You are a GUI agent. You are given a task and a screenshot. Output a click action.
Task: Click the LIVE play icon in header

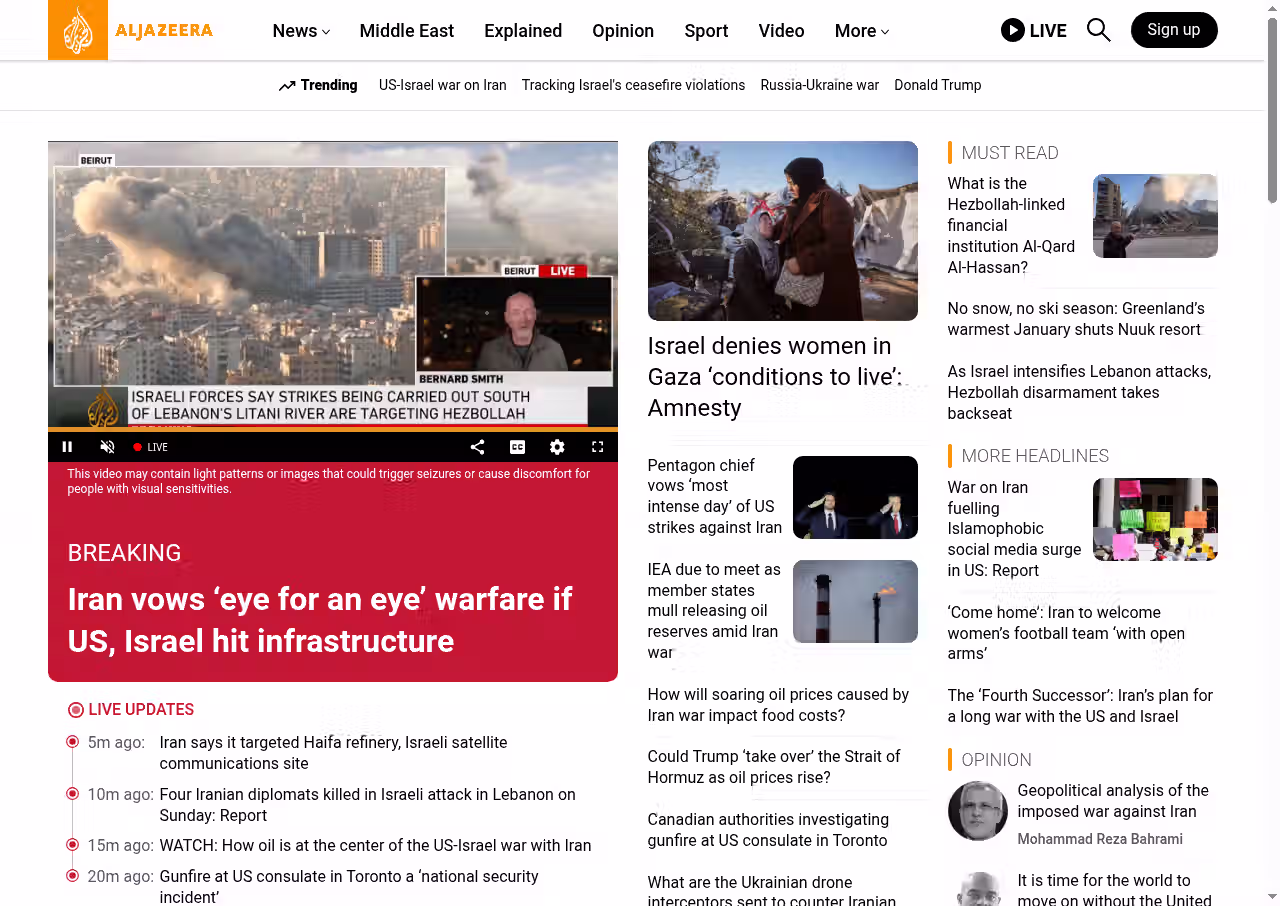click(x=1012, y=30)
